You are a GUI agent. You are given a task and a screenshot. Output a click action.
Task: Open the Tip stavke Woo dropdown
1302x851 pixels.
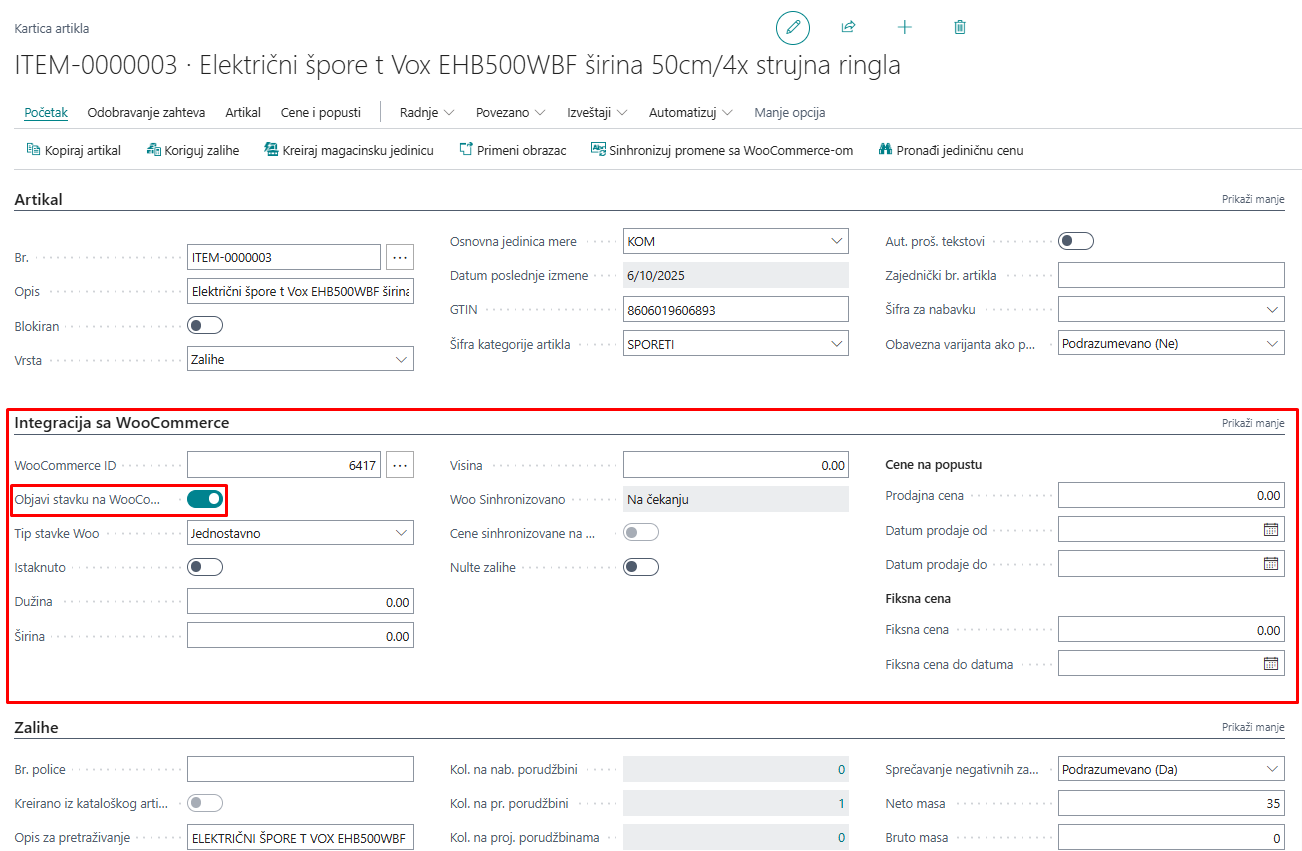[x=401, y=533]
